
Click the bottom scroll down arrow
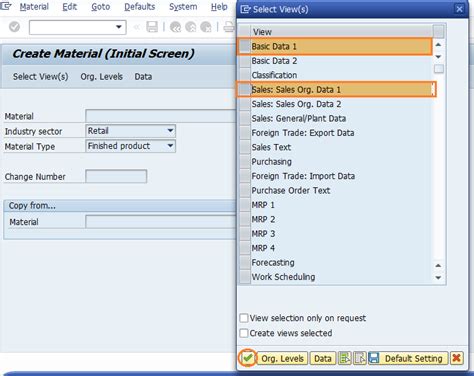coord(438,277)
